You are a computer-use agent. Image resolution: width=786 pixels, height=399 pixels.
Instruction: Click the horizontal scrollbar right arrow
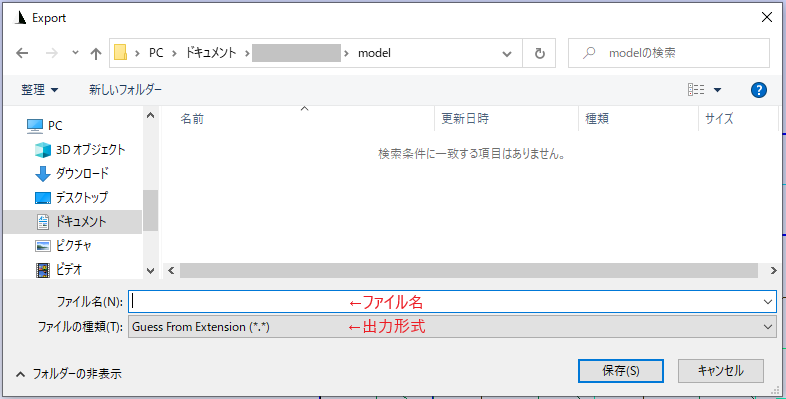tap(773, 271)
